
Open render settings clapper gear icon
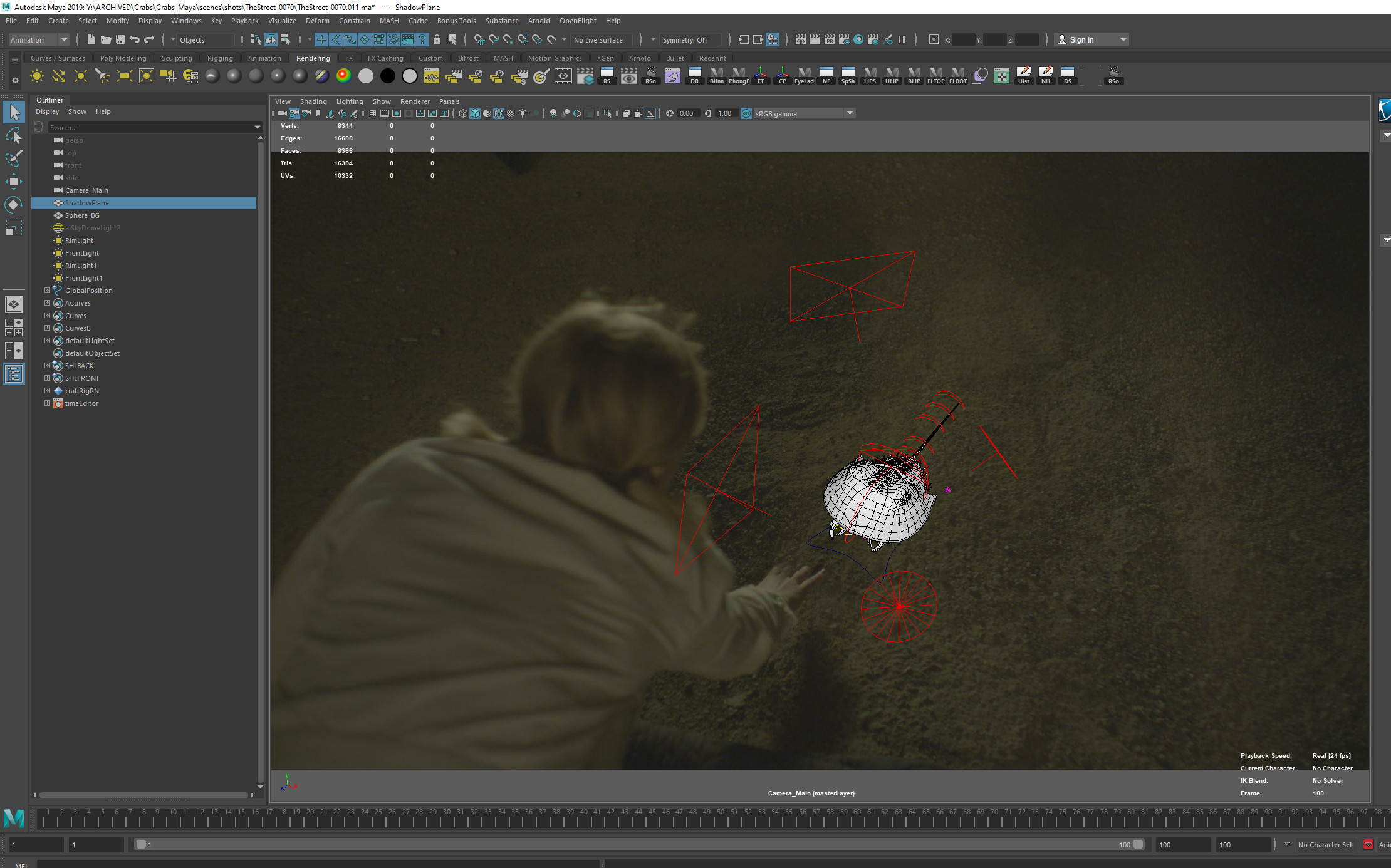coord(844,39)
